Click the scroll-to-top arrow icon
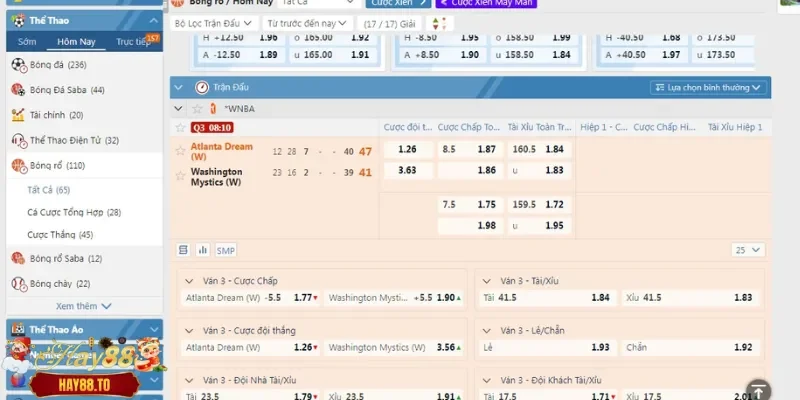This screenshot has width=800, height=400. point(760,390)
